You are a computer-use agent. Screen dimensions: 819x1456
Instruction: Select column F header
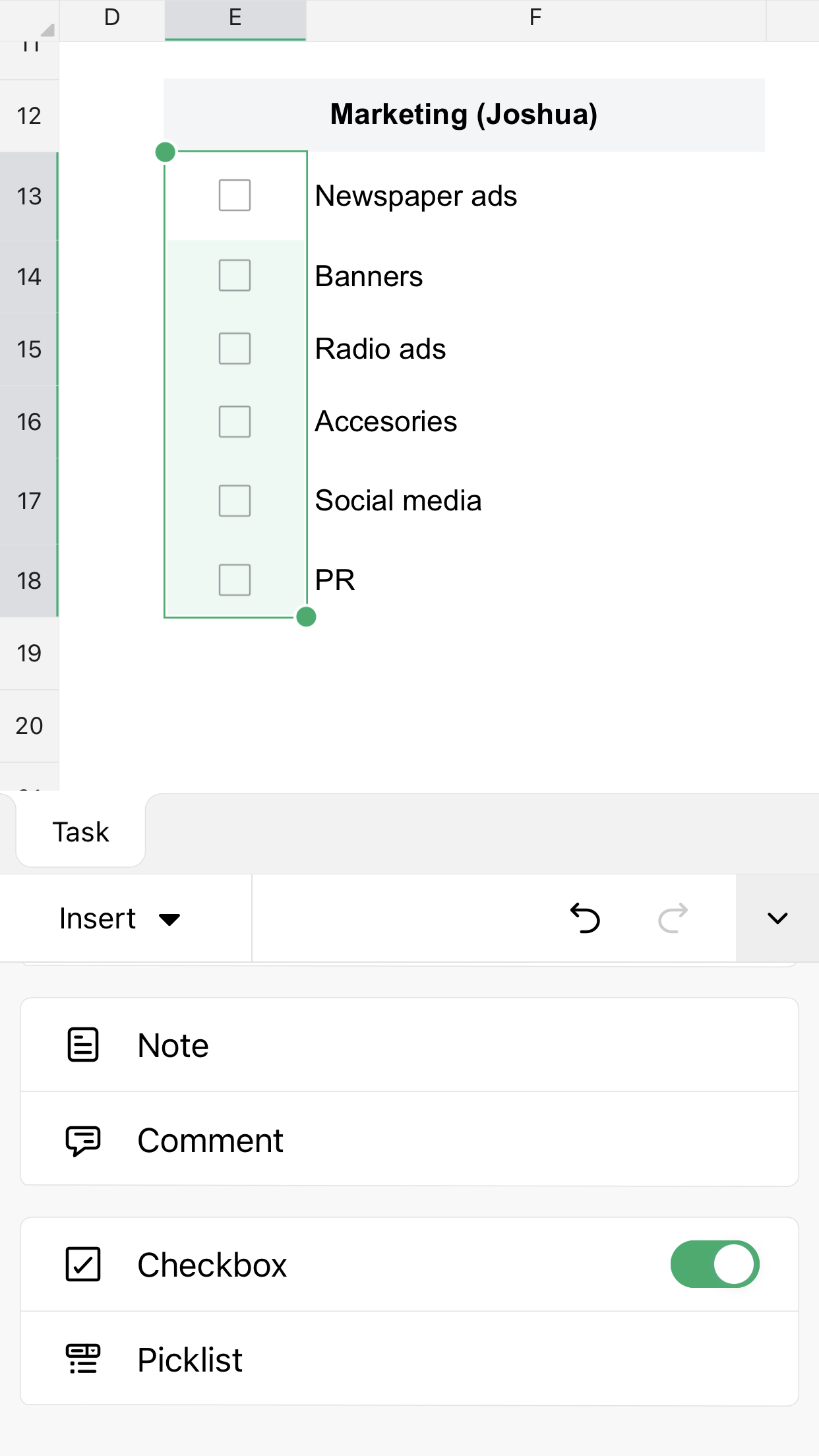pyautogui.click(x=535, y=18)
